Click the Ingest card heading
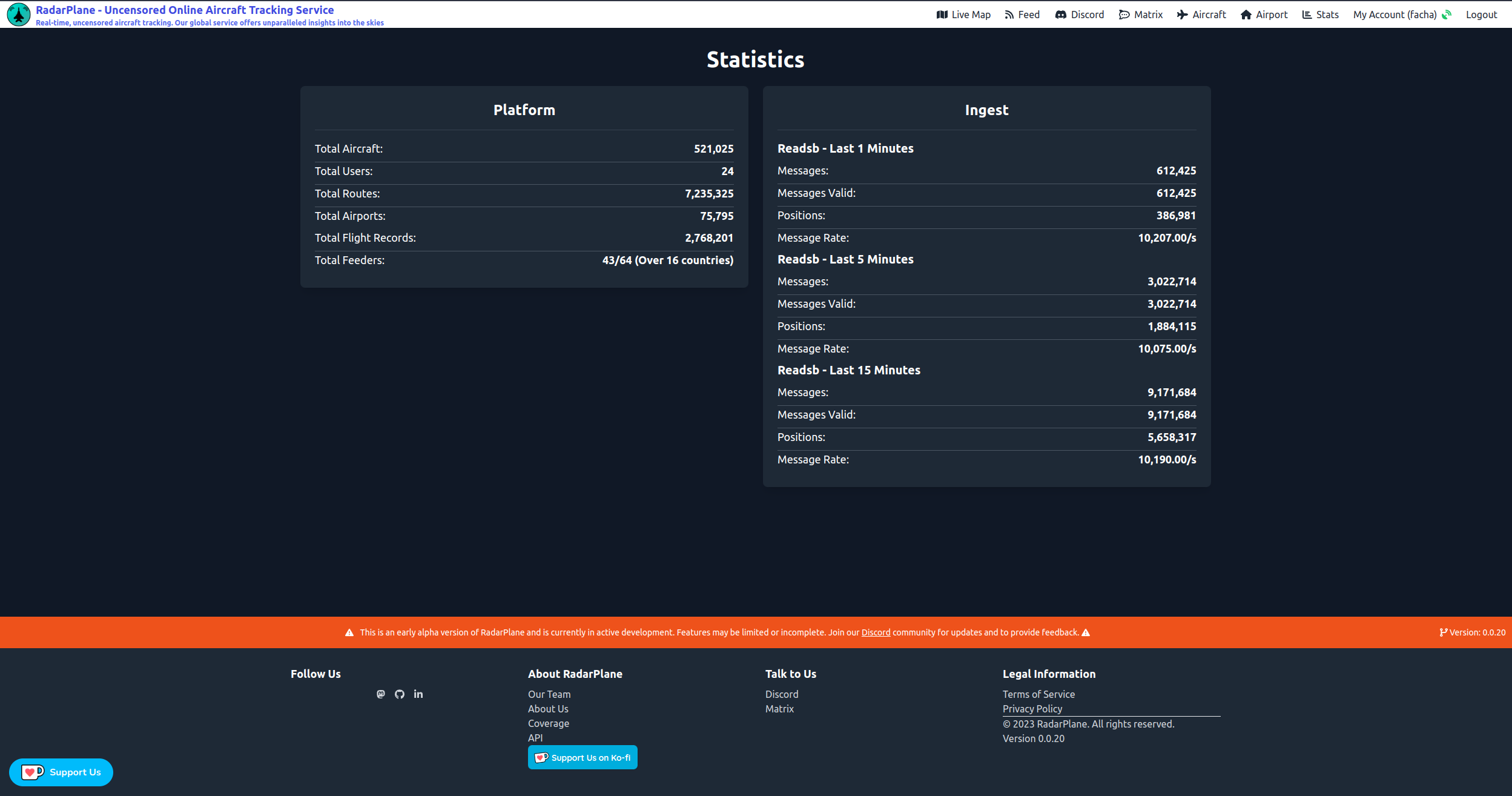The height and width of the screenshot is (796, 1512). coord(986,110)
